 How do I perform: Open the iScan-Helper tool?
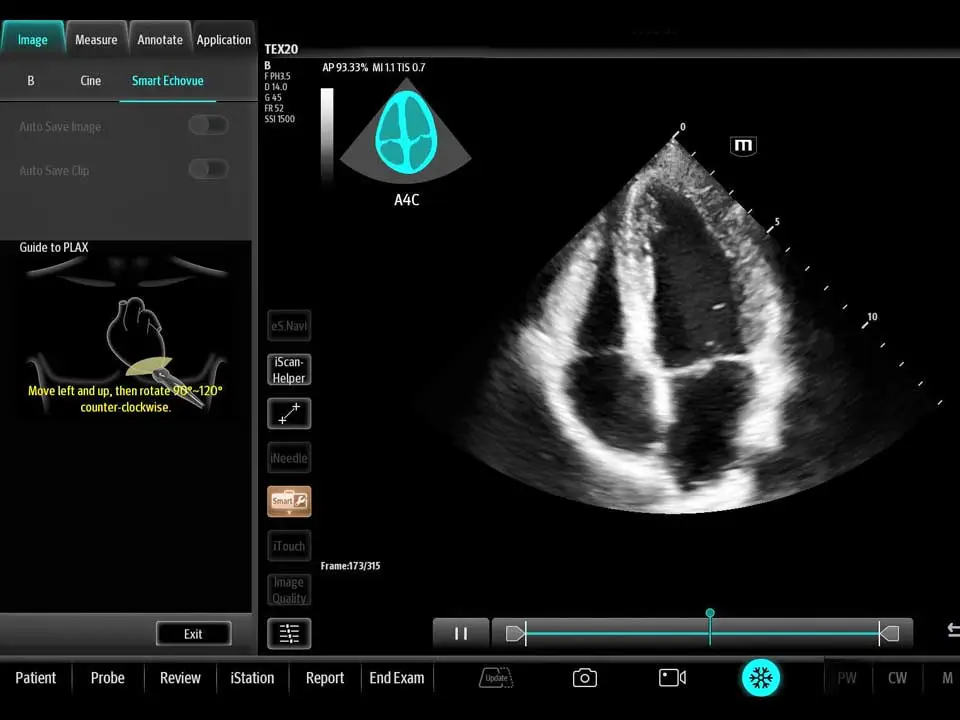click(288, 368)
